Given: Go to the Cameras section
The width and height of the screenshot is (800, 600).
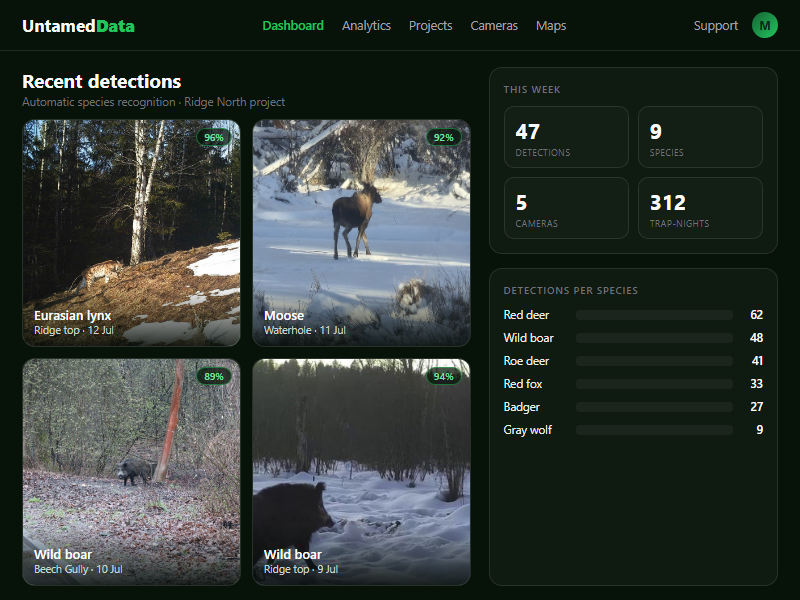Looking at the screenshot, I should pyautogui.click(x=494, y=26).
